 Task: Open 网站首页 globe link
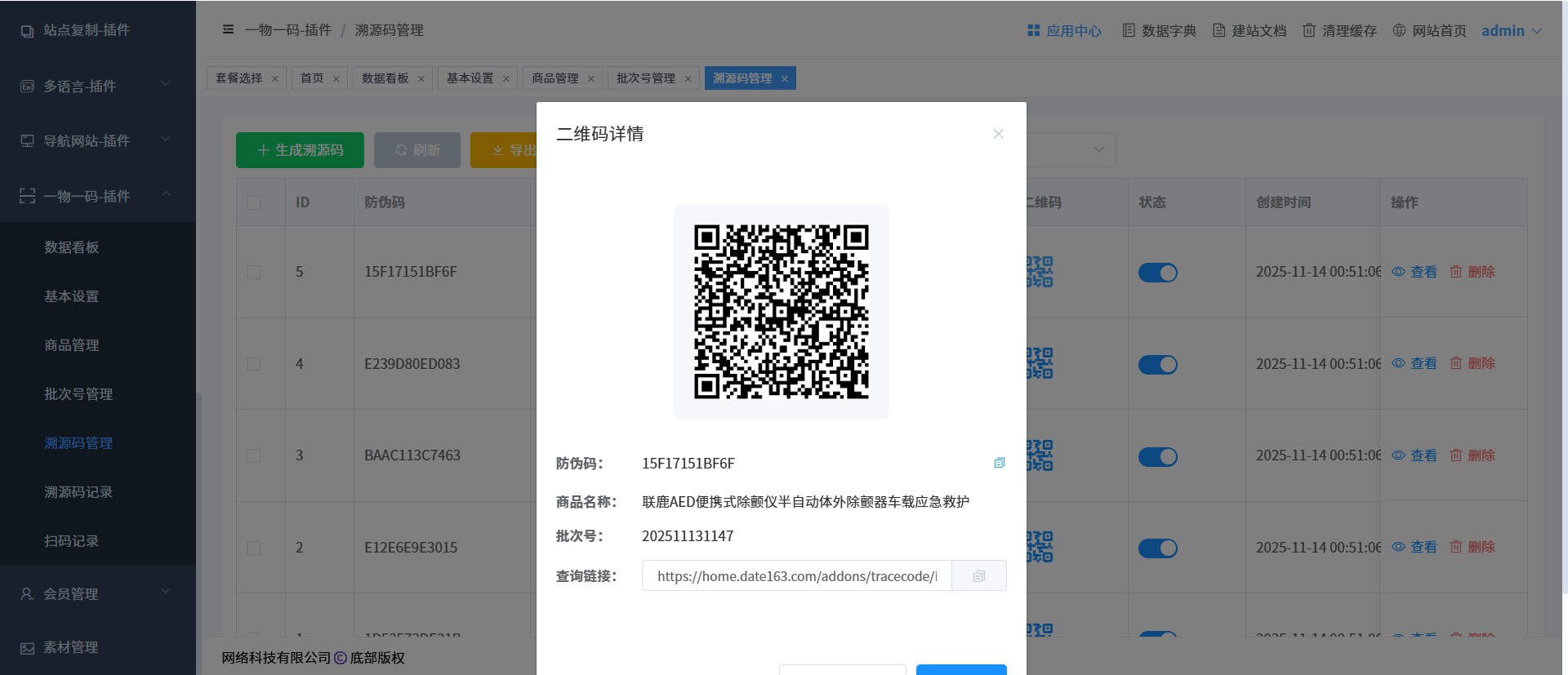1430,31
